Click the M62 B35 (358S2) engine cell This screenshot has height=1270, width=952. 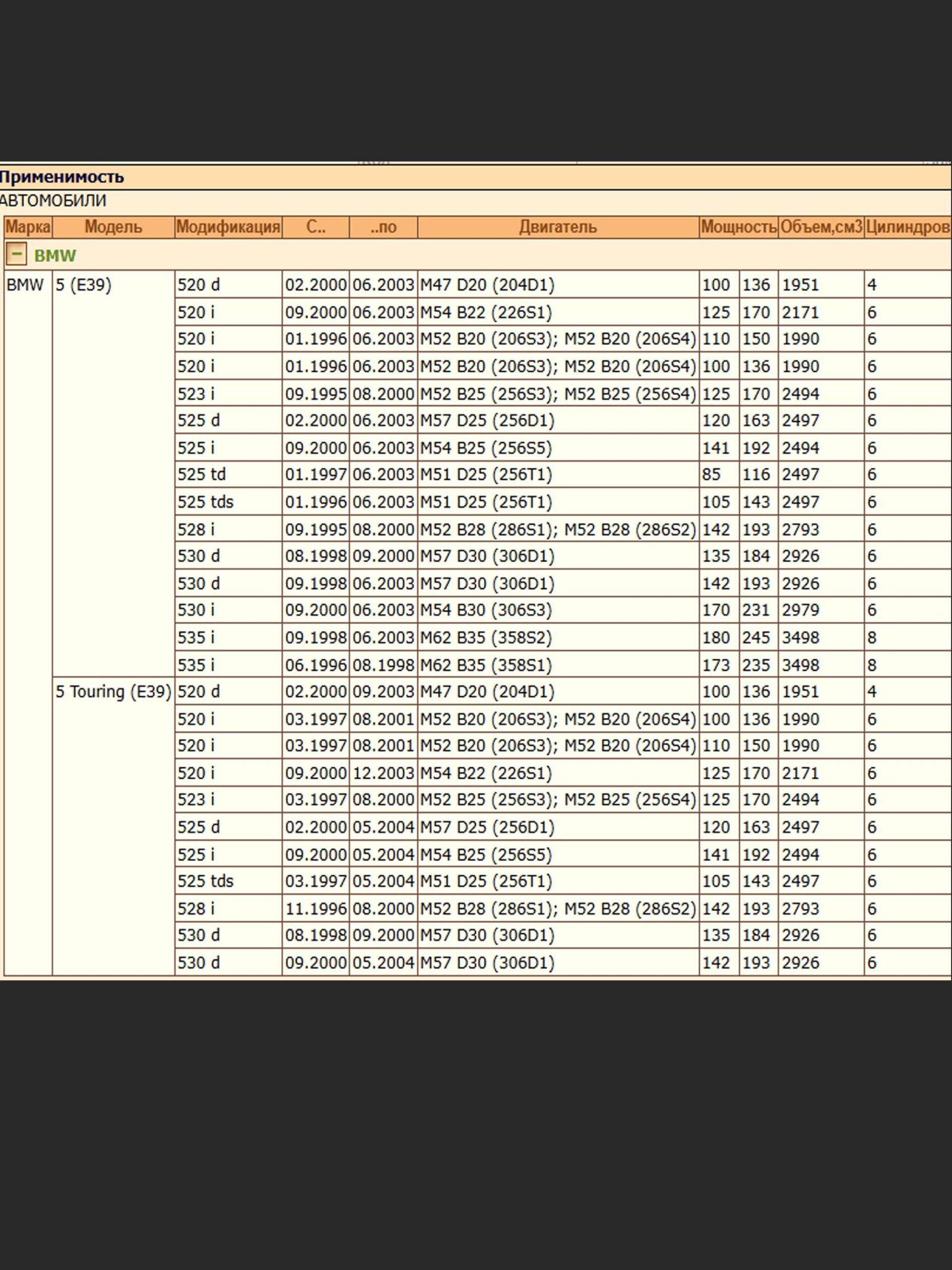coord(485,638)
